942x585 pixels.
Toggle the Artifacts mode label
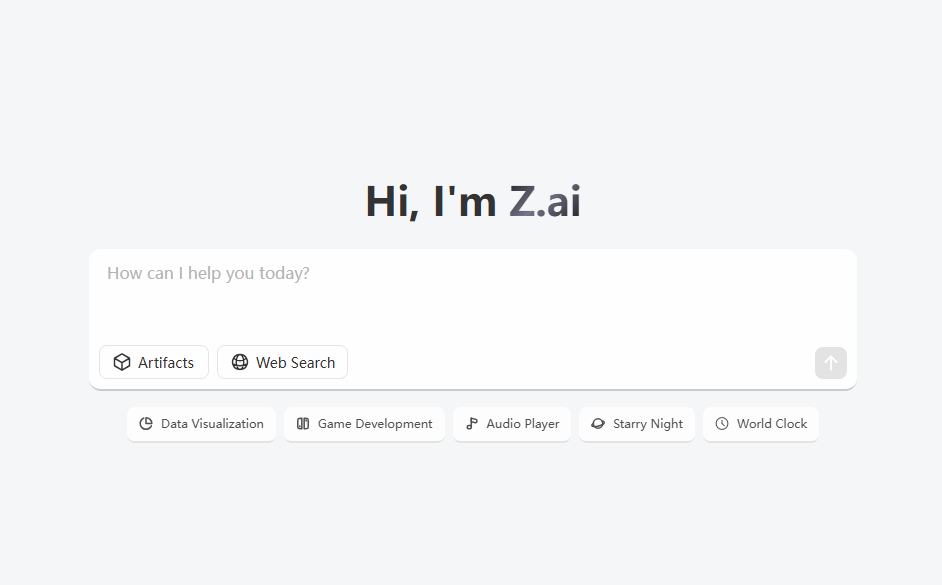166,363
